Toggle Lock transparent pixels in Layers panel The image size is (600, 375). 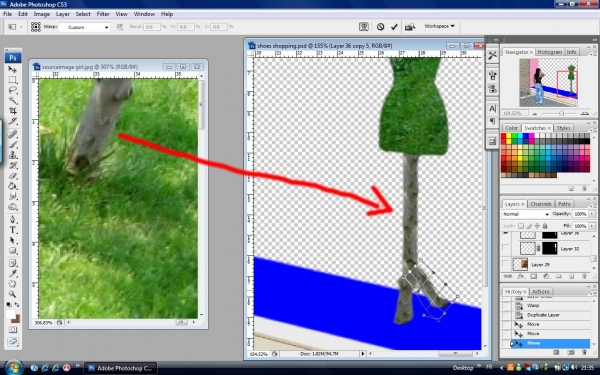coord(521,226)
